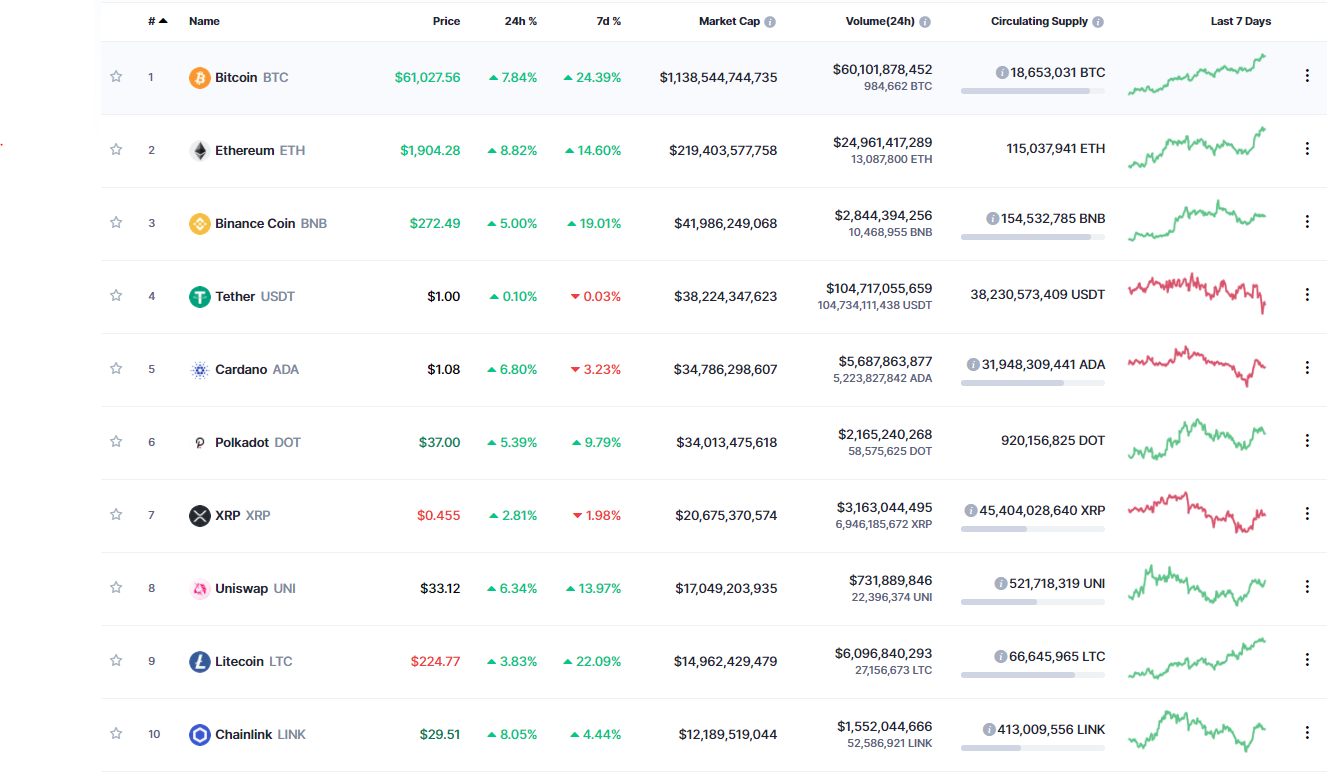This screenshot has height=775, width=1327.
Task: Click Chainlink circulating supply progress bar
Action: coord(1033,748)
